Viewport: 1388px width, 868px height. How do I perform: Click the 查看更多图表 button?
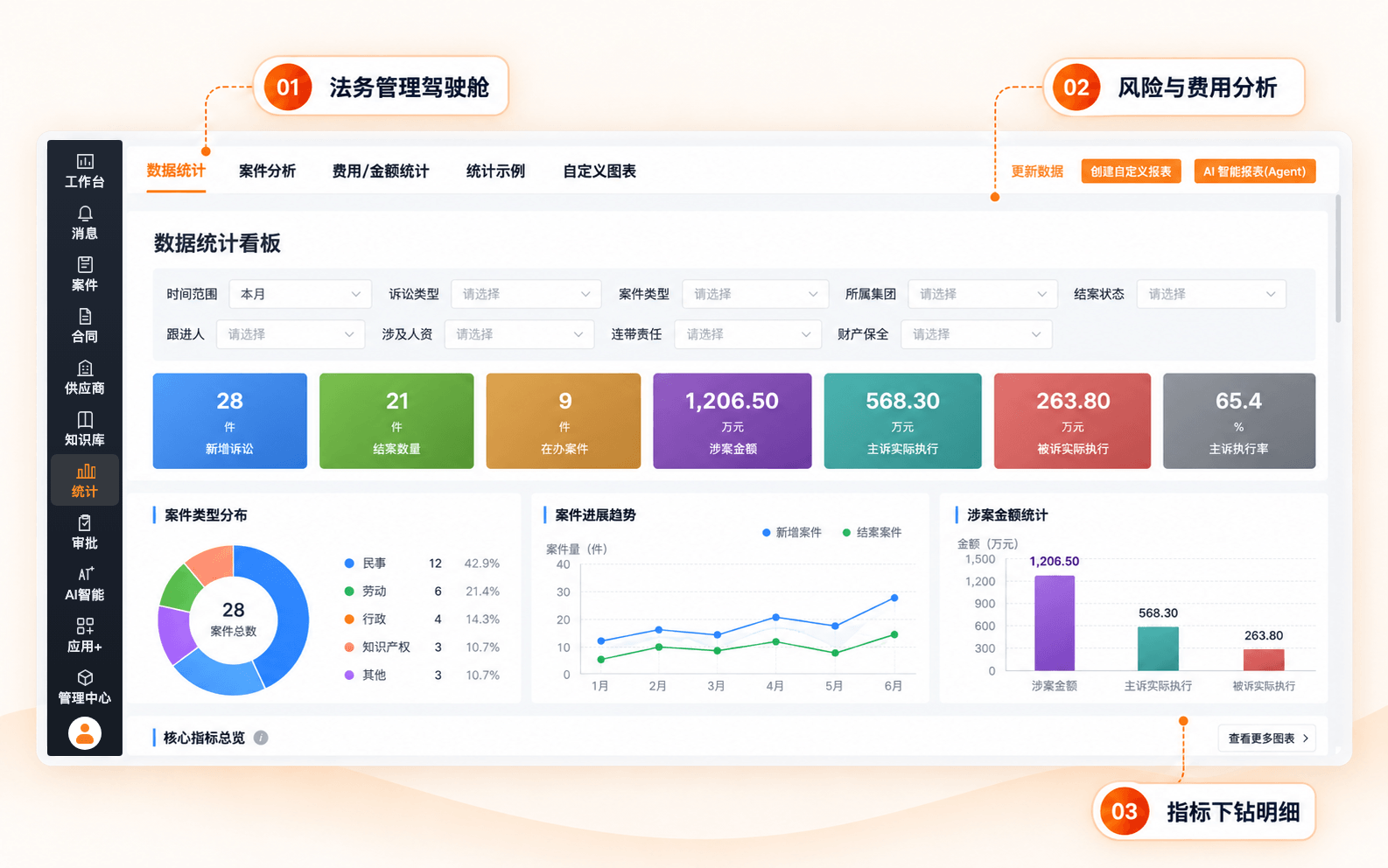[1267, 738]
